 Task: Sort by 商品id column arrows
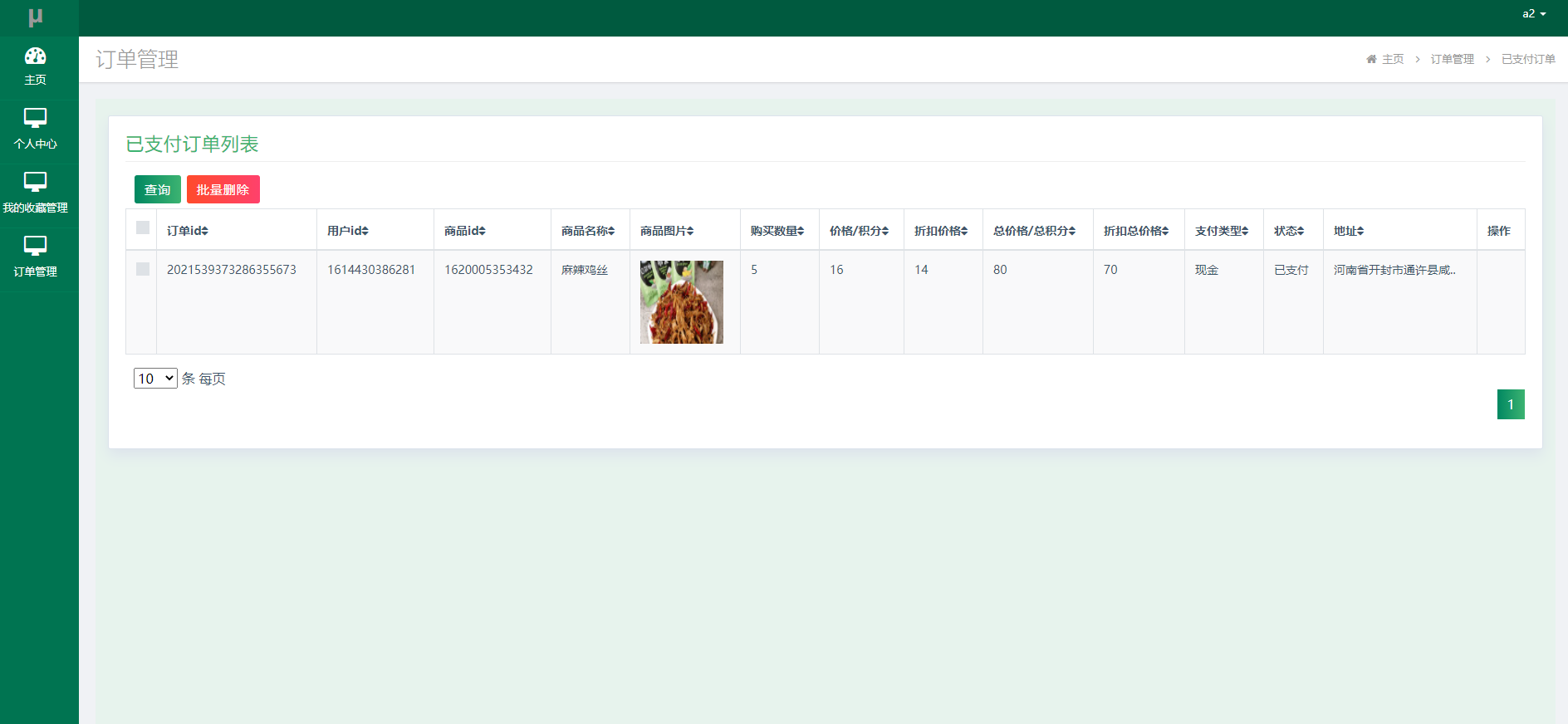pyautogui.click(x=482, y=231)
